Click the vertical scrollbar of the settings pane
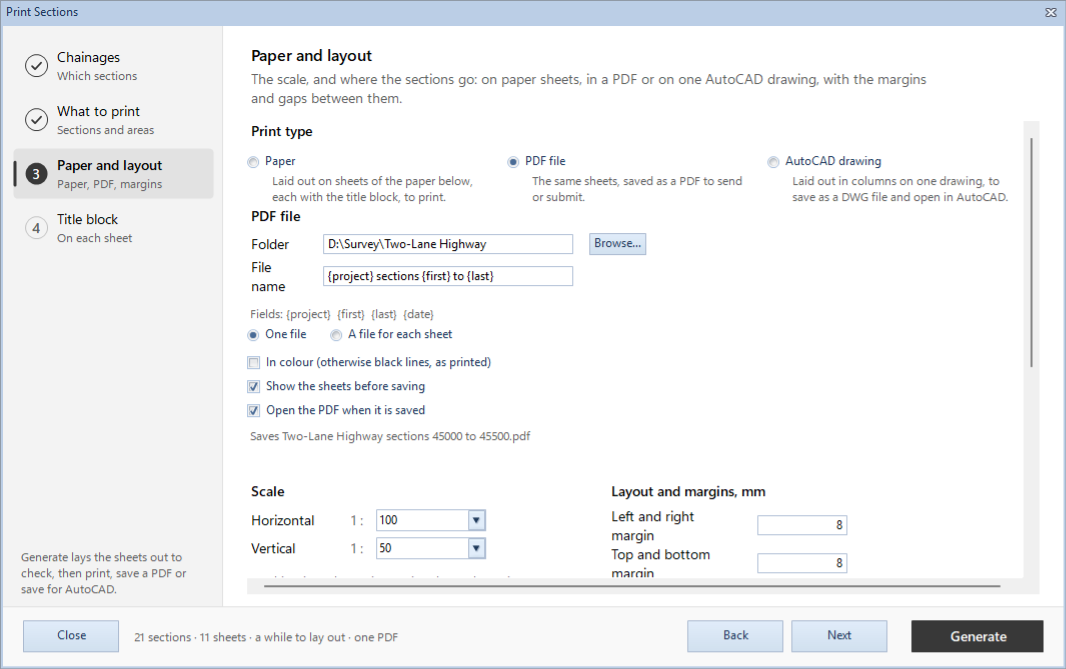 click(x=1031, y=253)
